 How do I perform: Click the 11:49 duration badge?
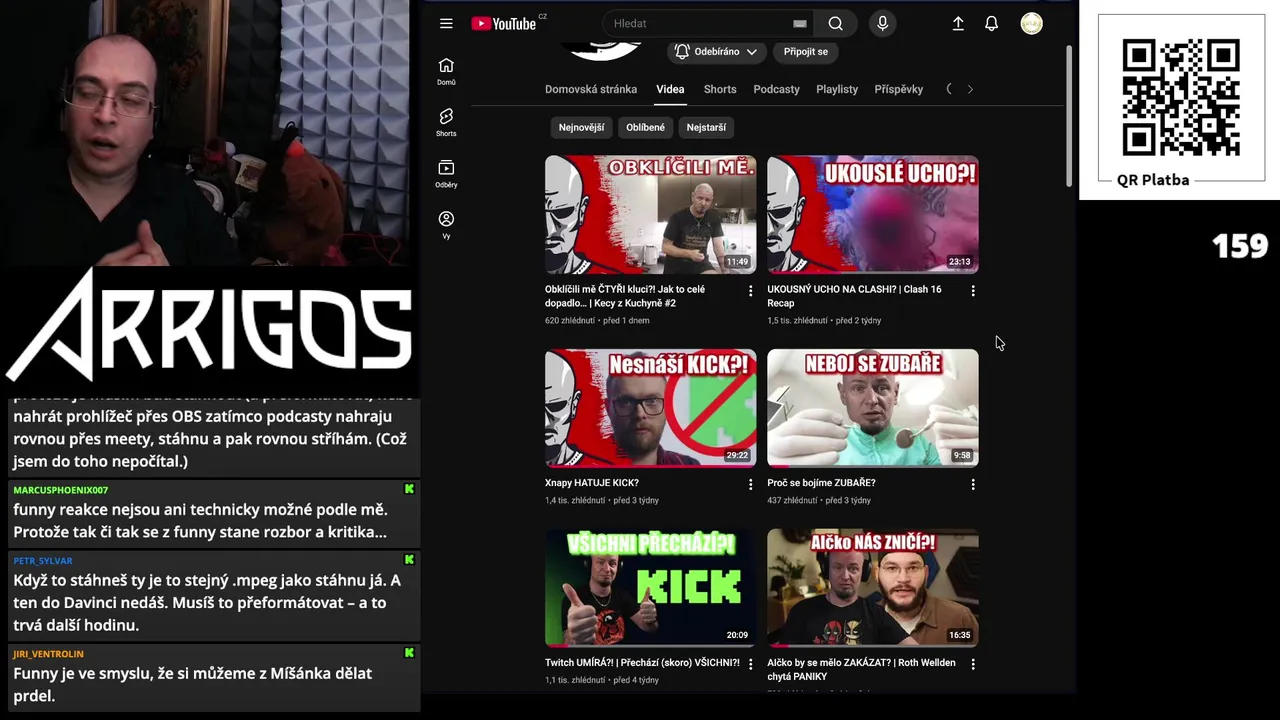coord(737,262)
